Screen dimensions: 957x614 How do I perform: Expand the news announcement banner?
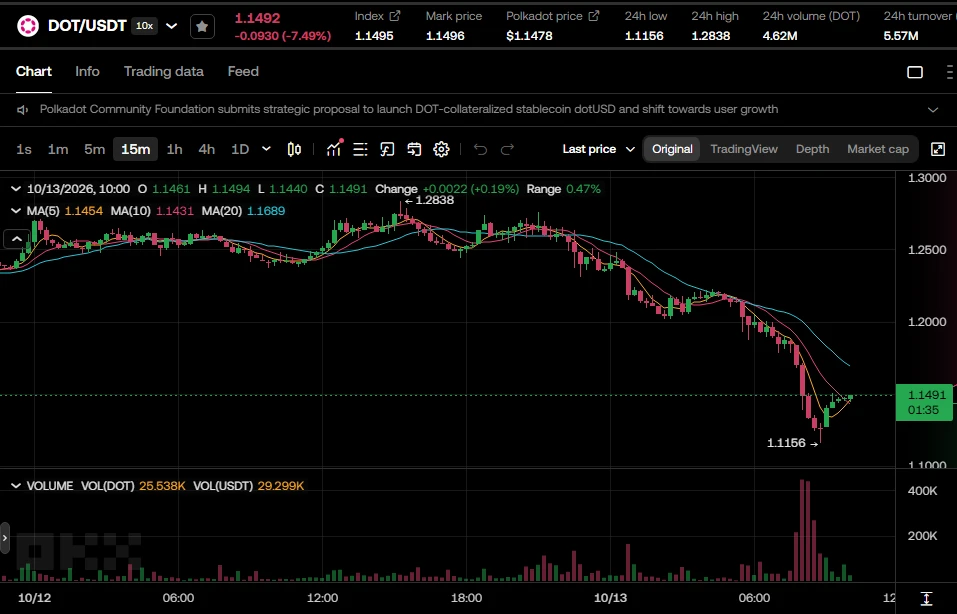(x=933, y=110)
